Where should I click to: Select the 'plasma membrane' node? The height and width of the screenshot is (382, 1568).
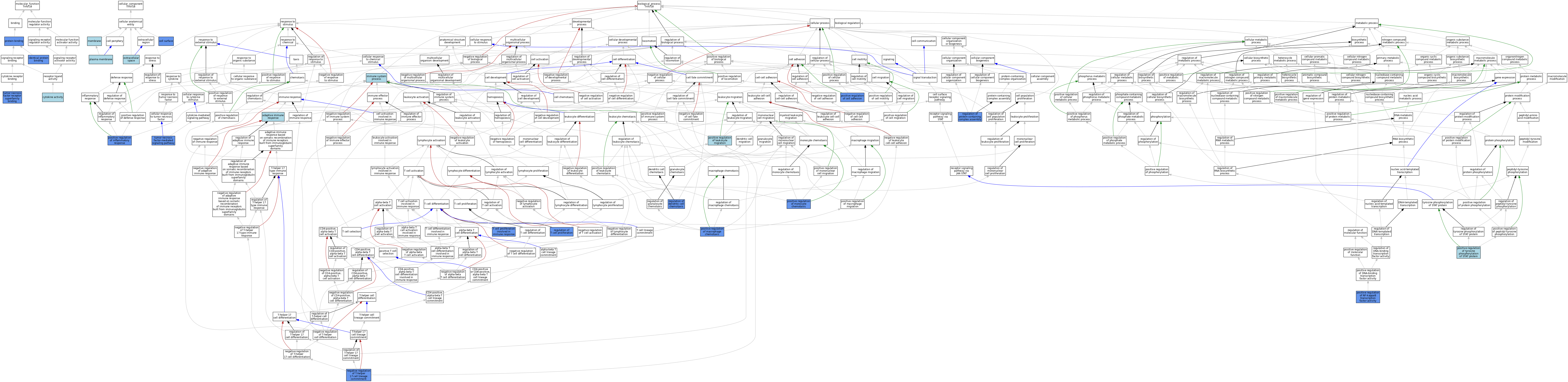pyautogui.click(x=100, y=60)
